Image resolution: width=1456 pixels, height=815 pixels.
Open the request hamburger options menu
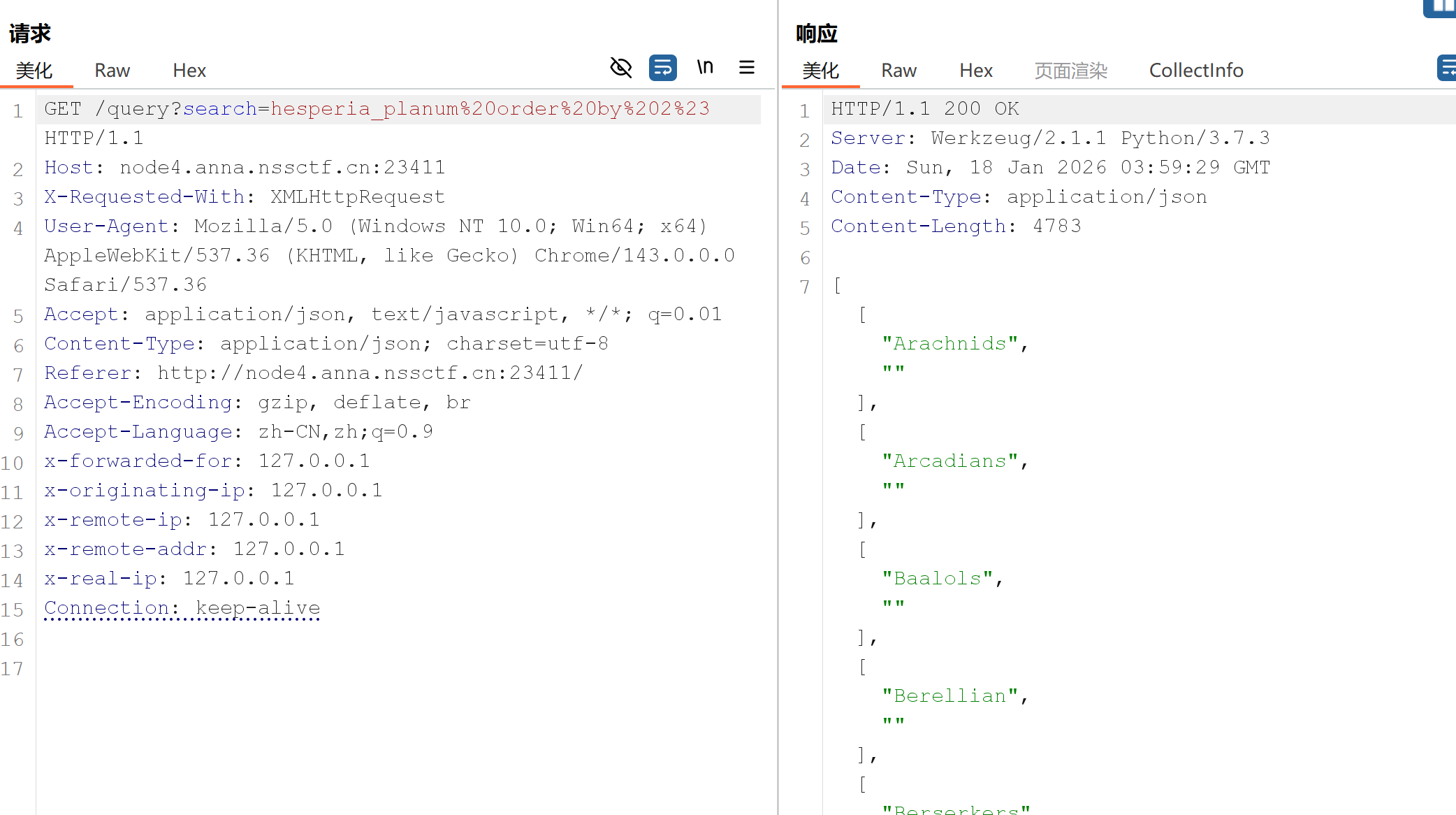pyautogui.click(x=747, y=68)
